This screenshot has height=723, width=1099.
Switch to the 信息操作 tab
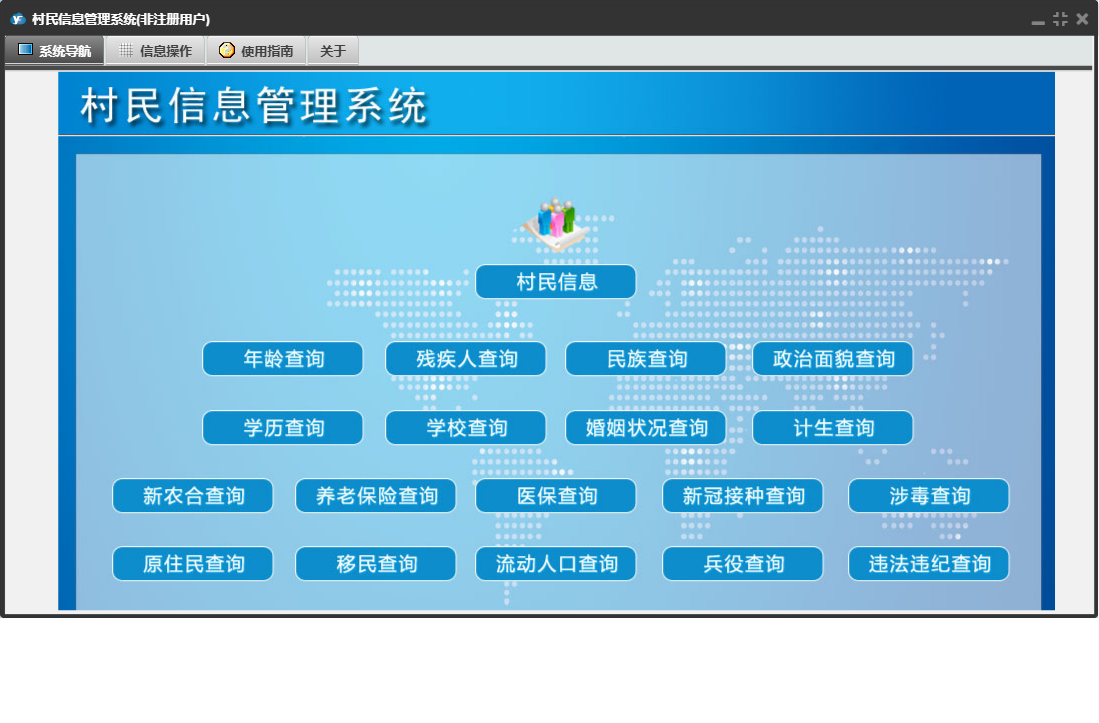(x=155, y=51)
